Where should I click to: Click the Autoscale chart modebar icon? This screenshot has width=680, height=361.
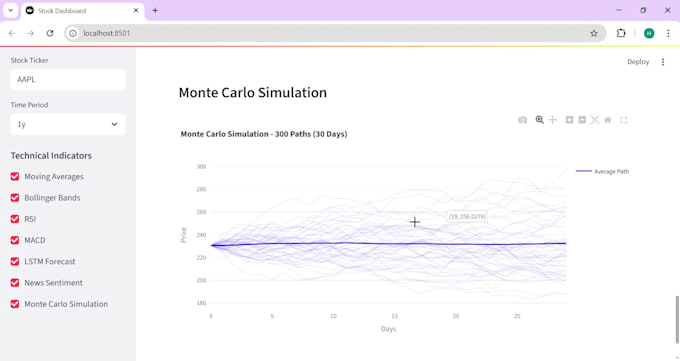(x=595, y=120)
